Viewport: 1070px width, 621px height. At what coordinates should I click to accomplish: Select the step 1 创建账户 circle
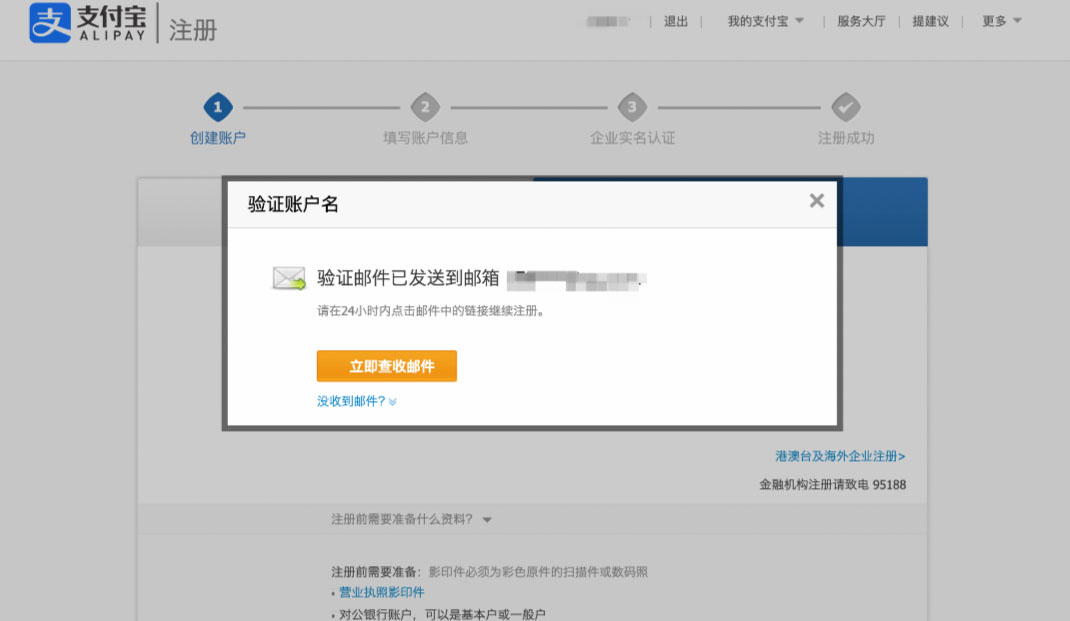click(x=217, y=107)
